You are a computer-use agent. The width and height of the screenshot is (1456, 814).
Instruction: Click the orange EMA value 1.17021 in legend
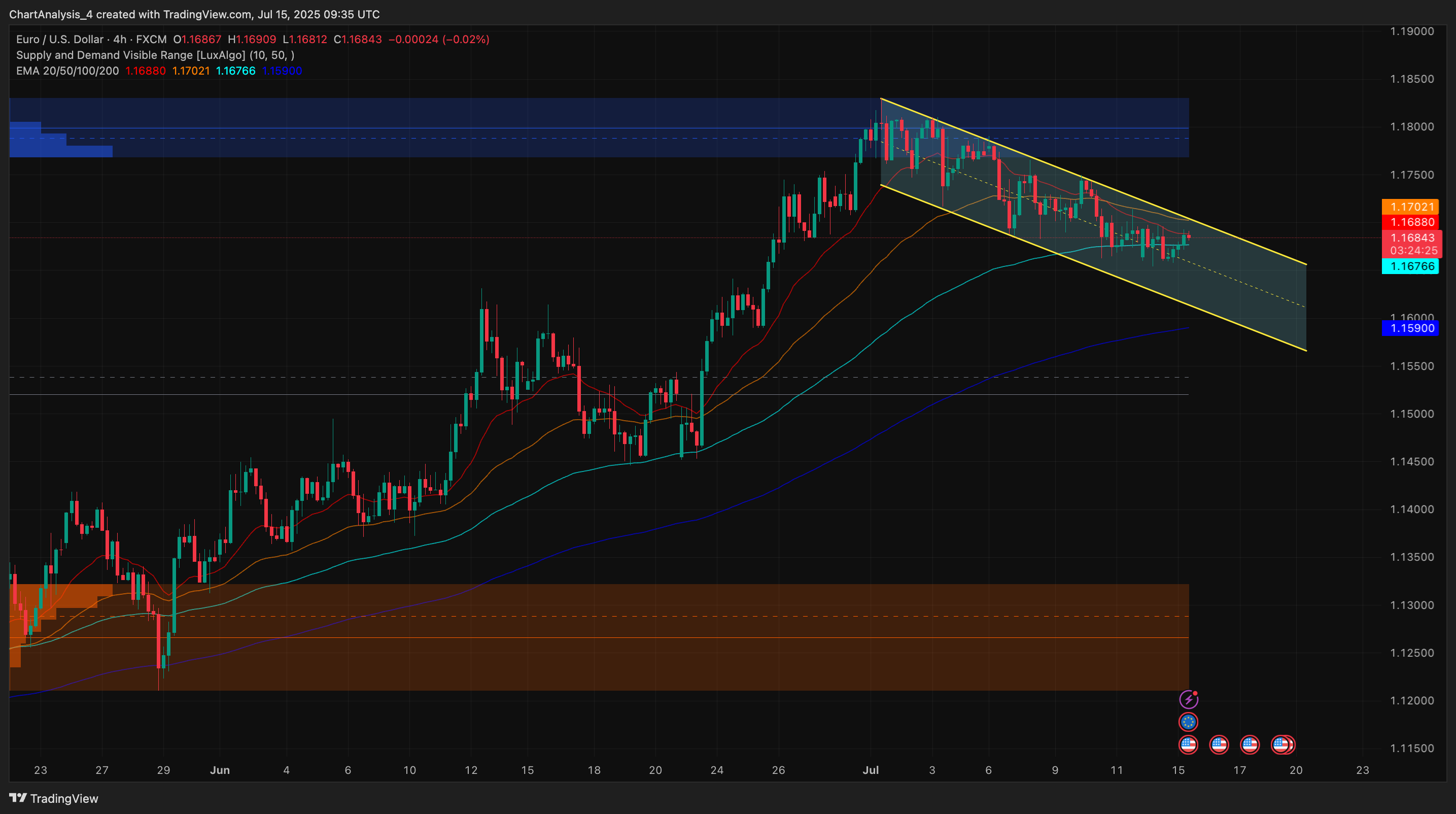point(191,71)
